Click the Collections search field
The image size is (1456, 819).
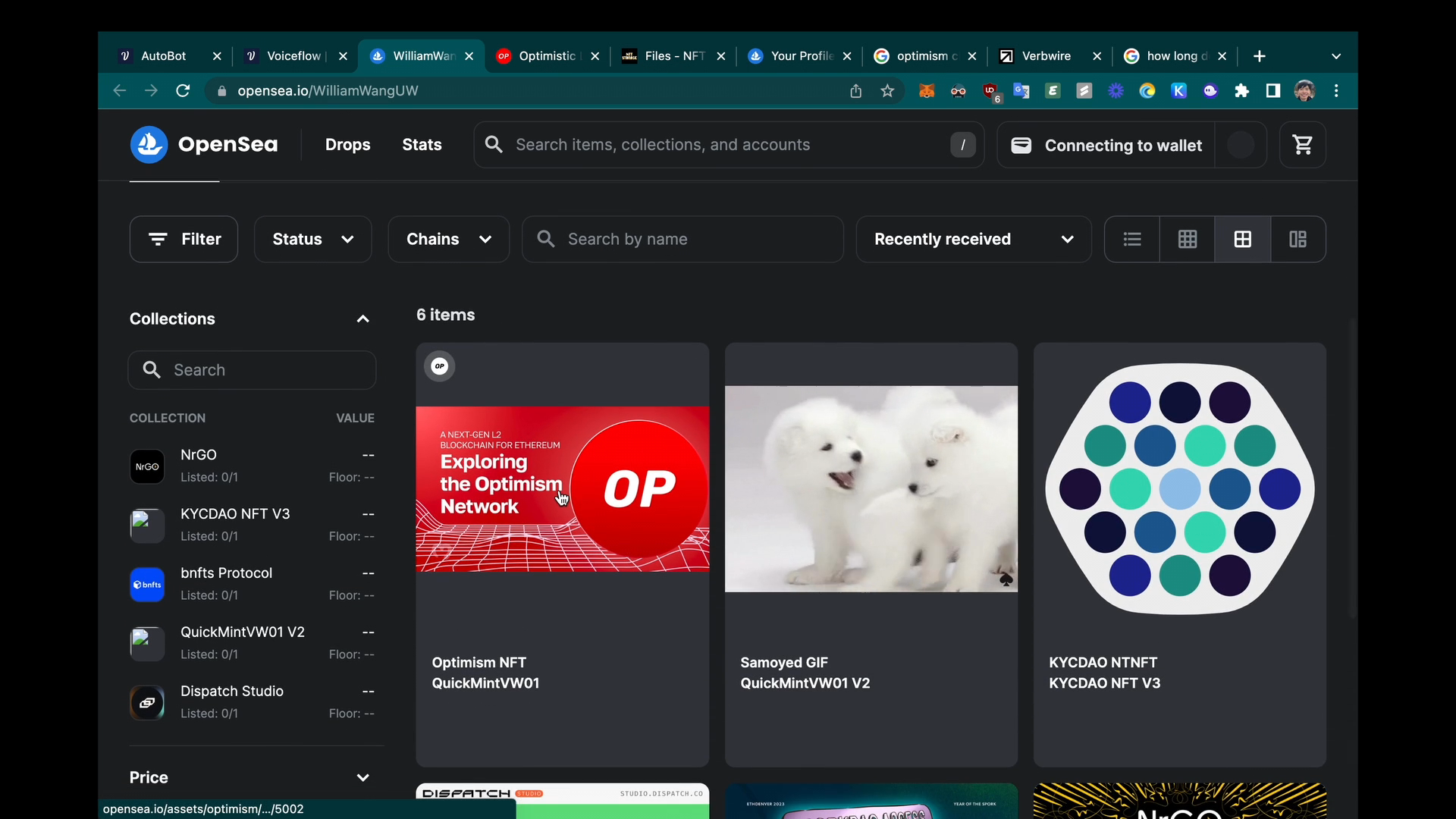tap(252, 370)
